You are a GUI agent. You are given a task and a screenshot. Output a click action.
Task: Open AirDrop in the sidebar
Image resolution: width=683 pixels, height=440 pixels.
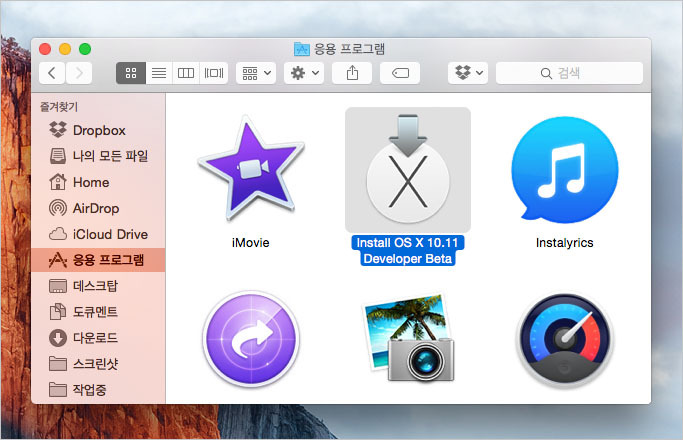click(98, 208)
